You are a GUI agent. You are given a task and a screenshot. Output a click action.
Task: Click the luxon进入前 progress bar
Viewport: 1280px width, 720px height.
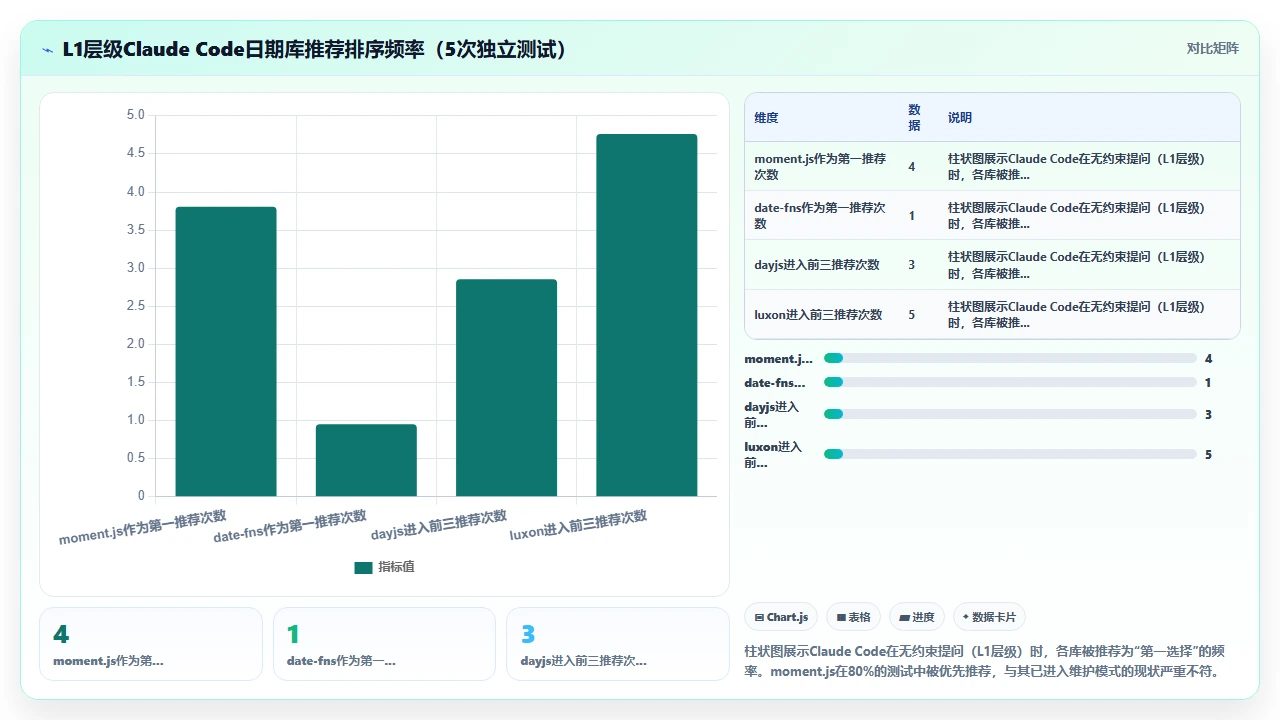point(1010,454)
